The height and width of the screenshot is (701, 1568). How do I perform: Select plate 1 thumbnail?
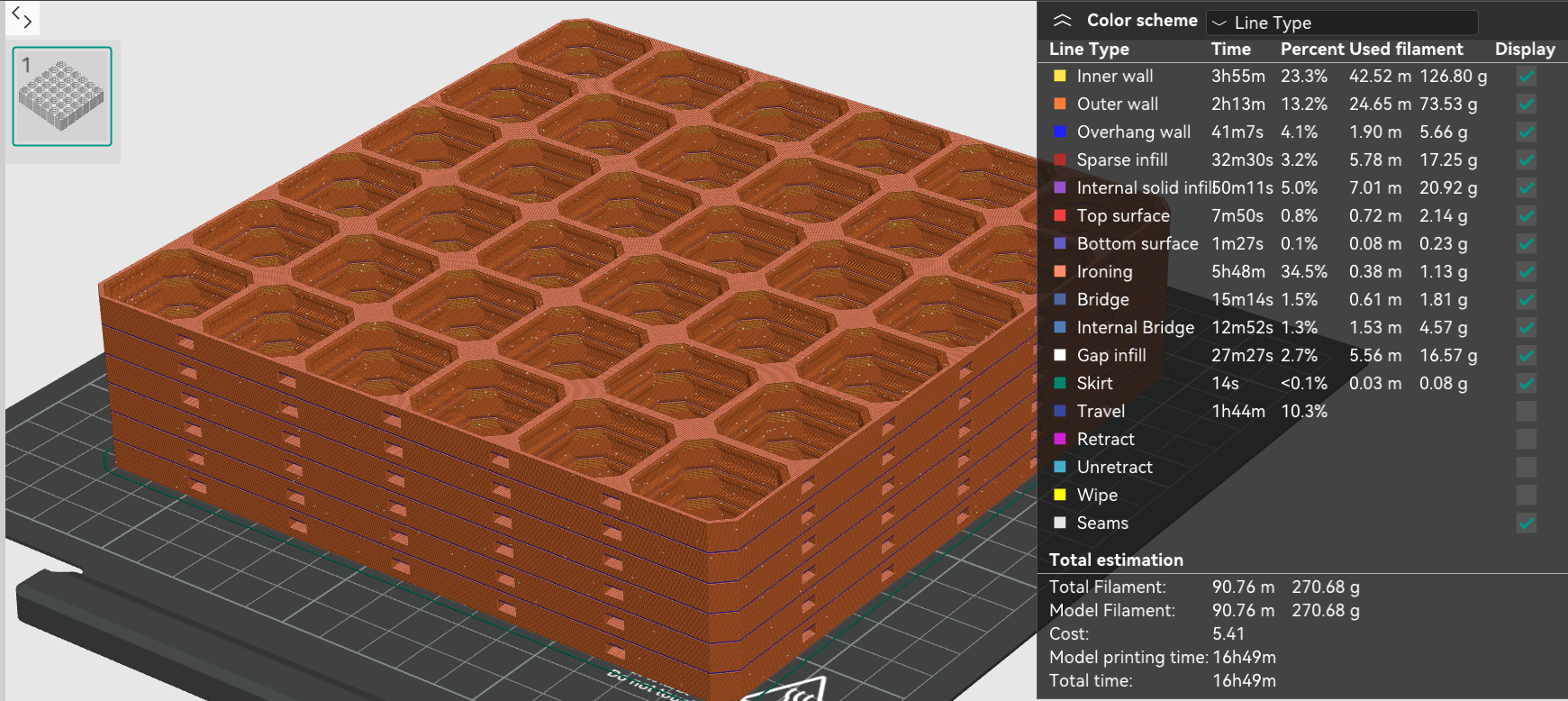click(62, 96)
